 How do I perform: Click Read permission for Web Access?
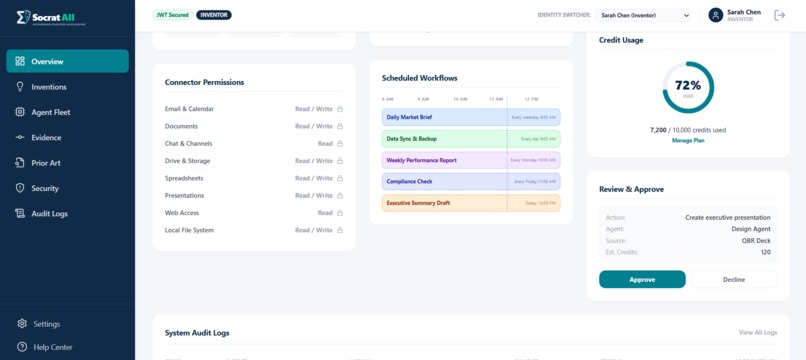pyautogui.click(x=325, y=213)
